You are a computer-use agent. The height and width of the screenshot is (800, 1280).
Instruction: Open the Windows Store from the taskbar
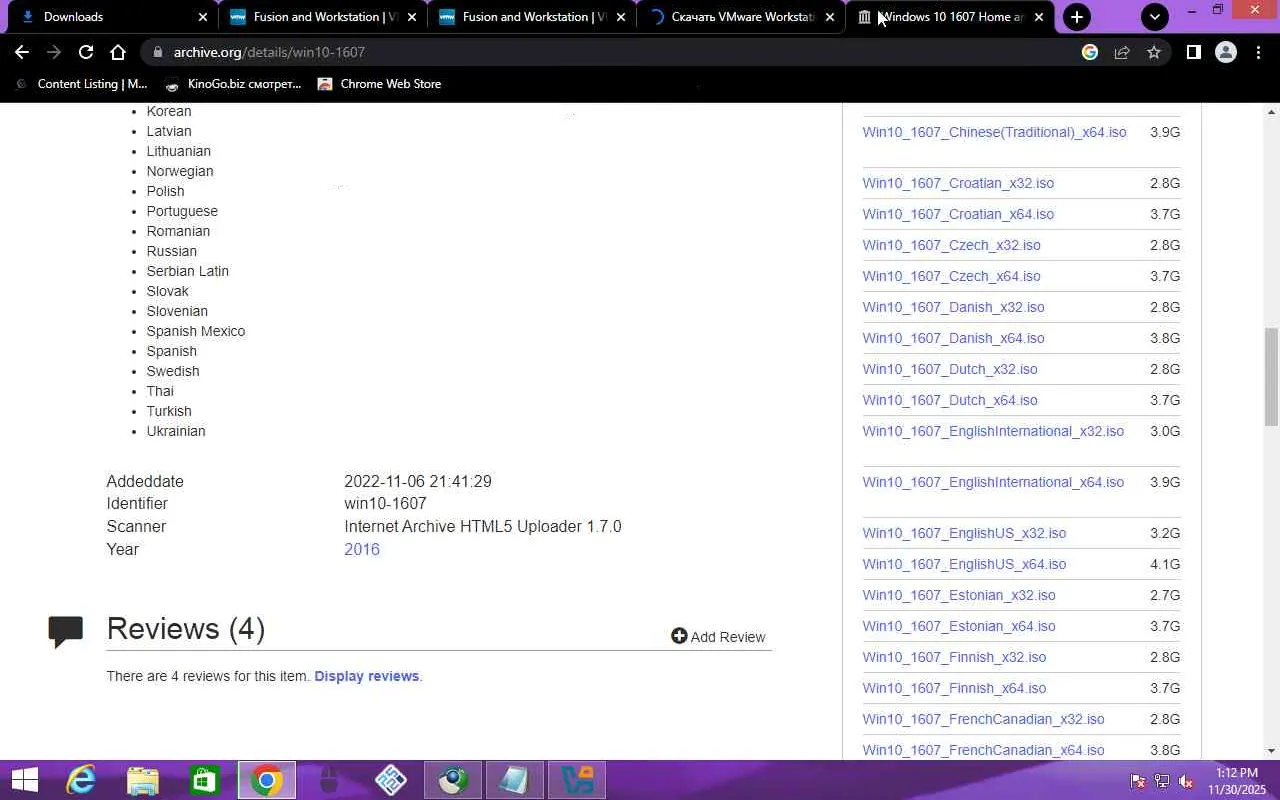pyautogui.click(x=205, y=780)
